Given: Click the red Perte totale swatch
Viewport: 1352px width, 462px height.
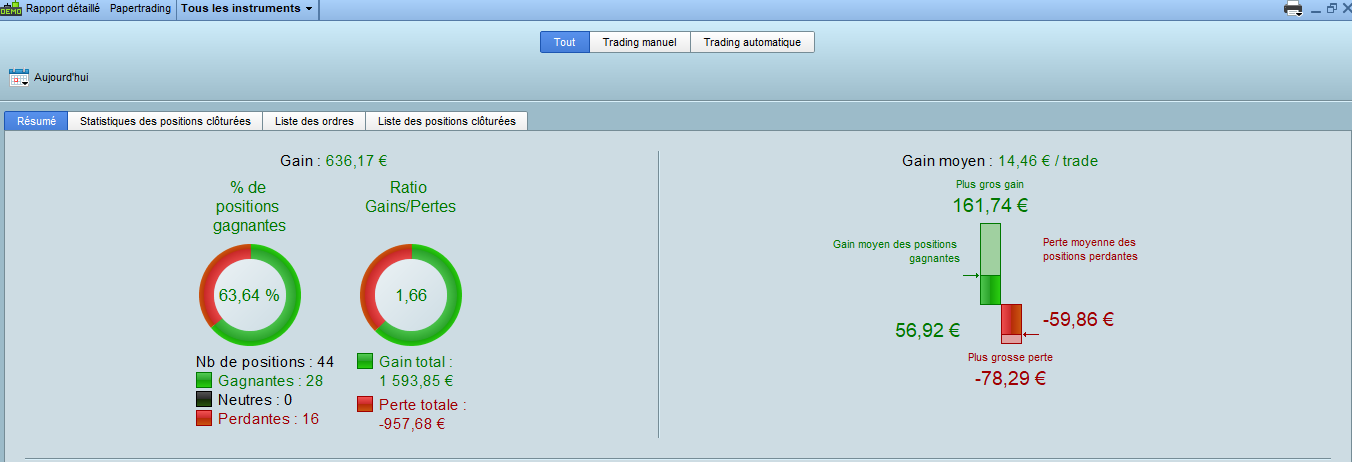Looking at the screenshot, I should click(365, 405).
